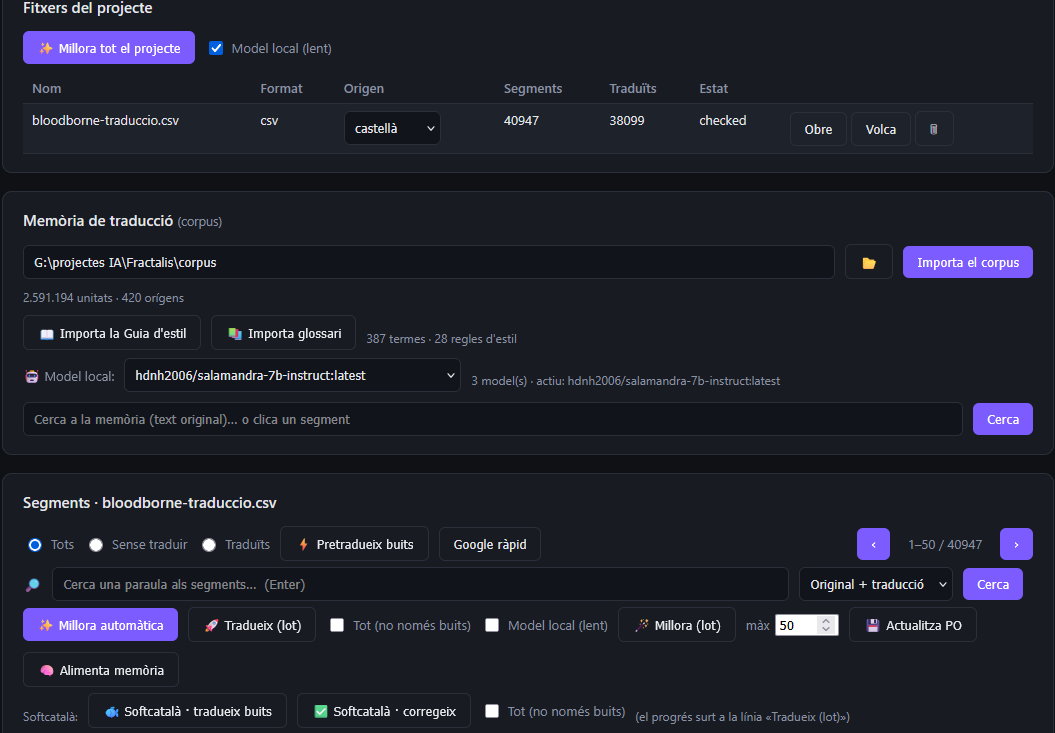Click the màx 50 number field
The height and width of the screenshot is (733, 1055).
tap(796, 625)
